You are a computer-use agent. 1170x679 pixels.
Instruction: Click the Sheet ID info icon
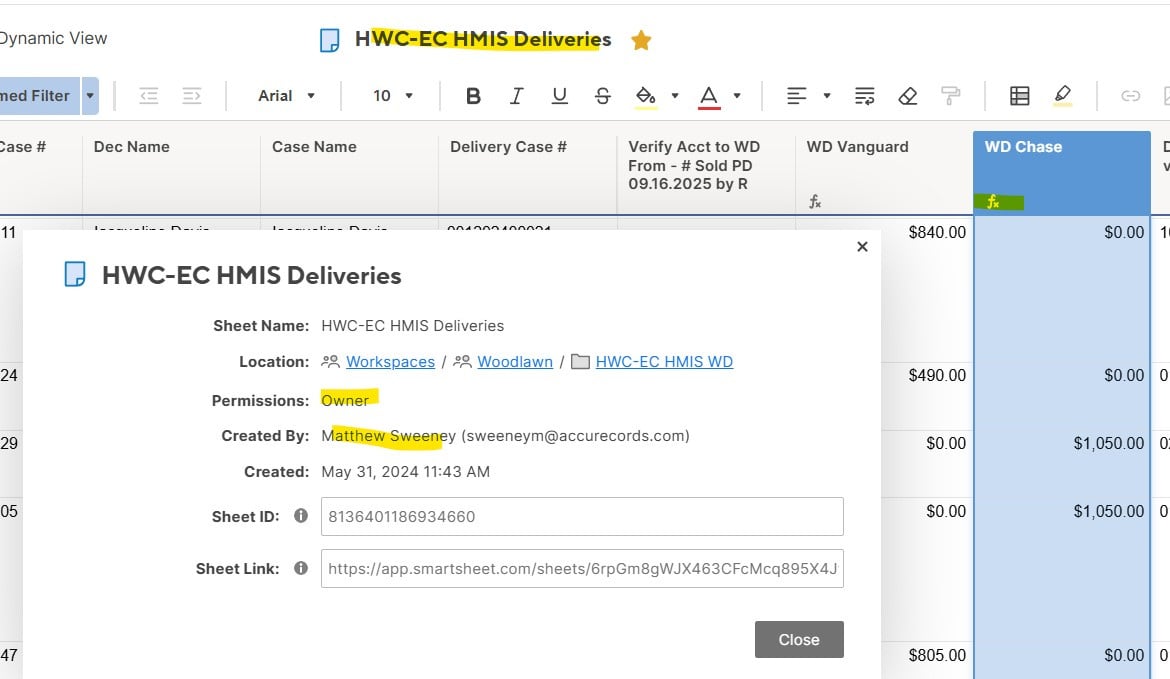click(301, 516)
